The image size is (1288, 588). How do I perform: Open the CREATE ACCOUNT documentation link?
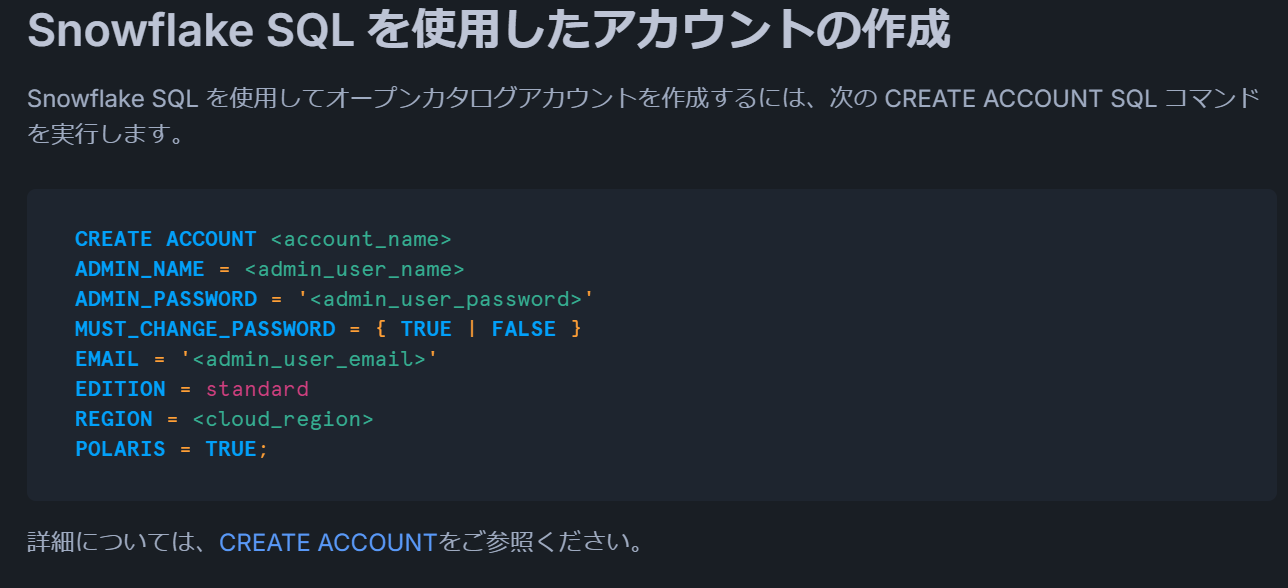(328, 543)
